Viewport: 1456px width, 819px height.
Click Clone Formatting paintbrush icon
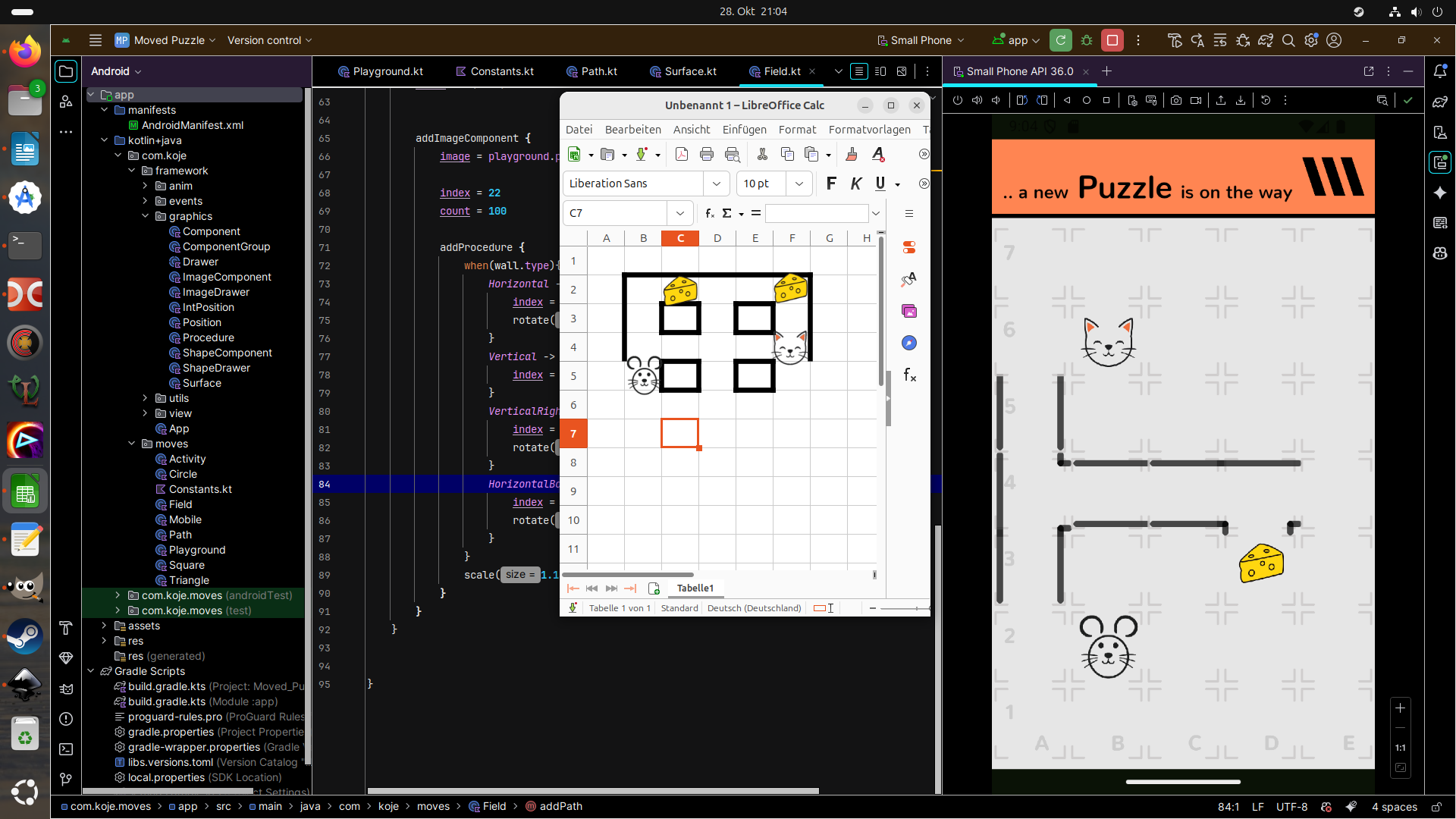[851, 155]
